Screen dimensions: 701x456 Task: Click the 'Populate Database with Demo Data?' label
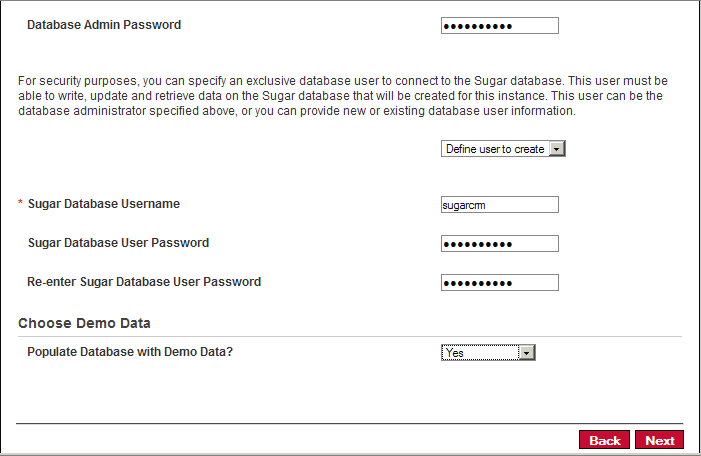(130, 352)
